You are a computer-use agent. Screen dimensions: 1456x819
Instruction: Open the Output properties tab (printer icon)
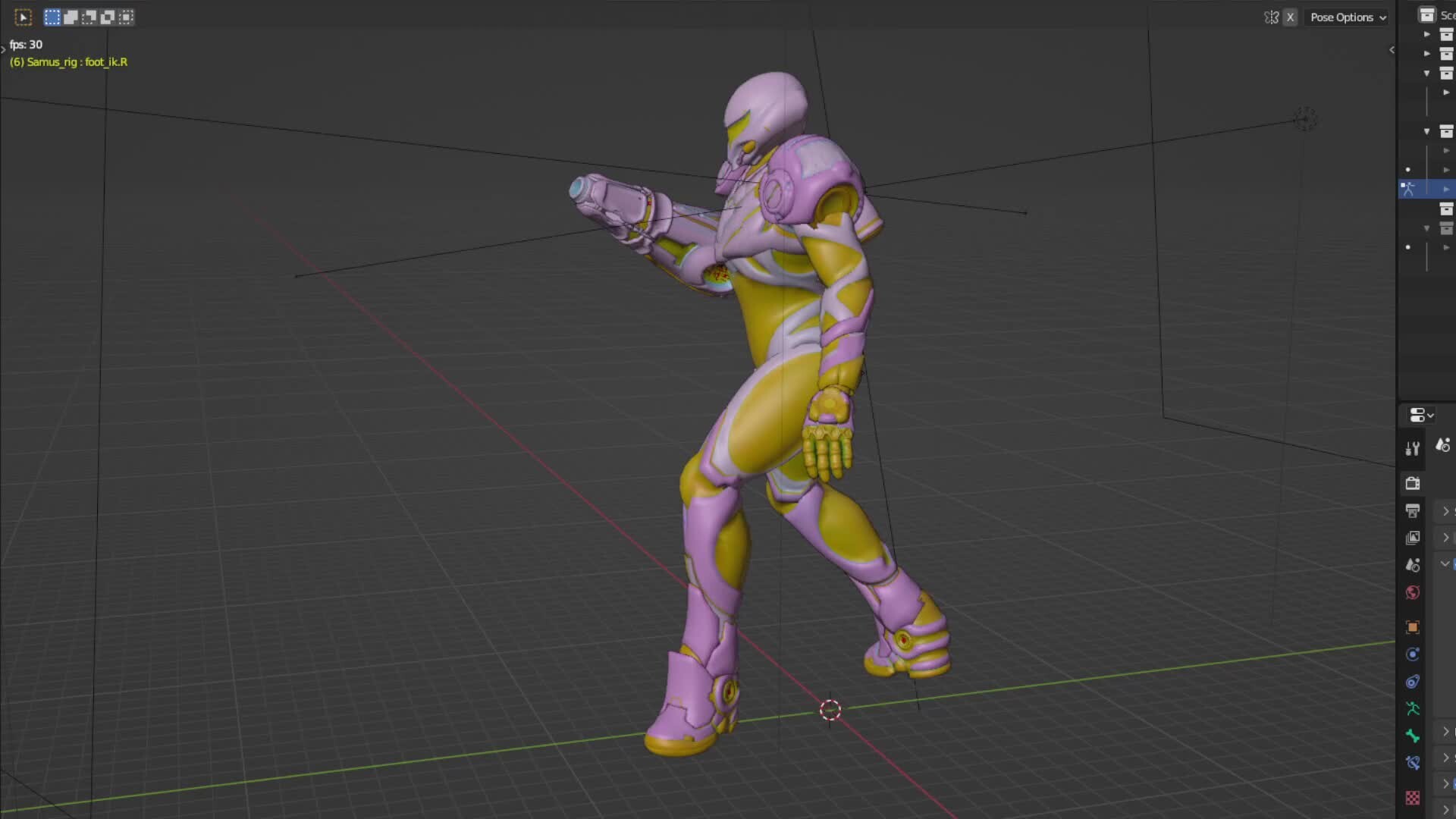coord(1412,510)
